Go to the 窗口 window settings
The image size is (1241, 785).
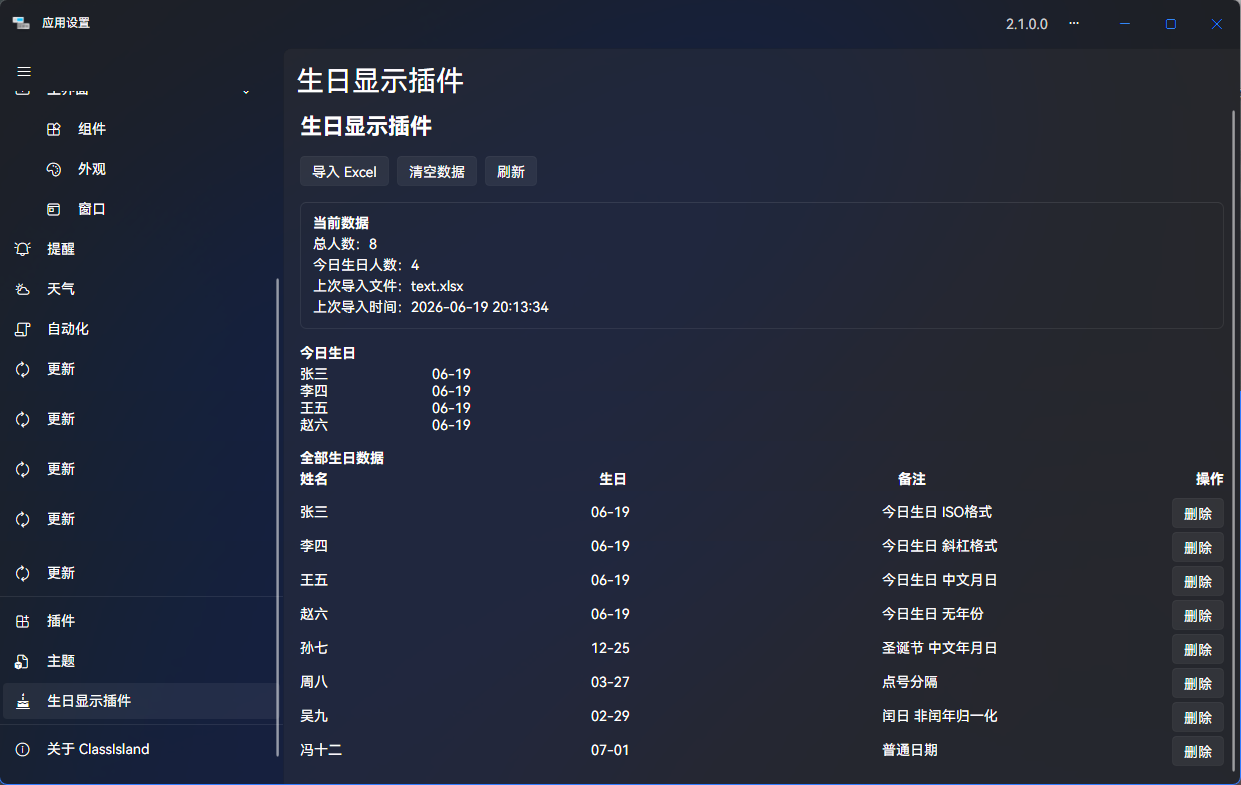pyautogui.click(x=140, y=209)
